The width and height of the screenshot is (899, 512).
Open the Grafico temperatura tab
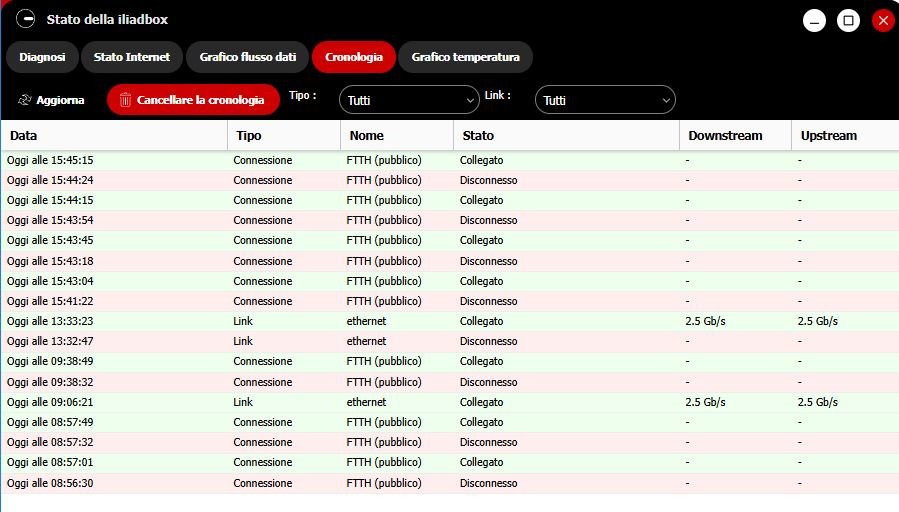466,57
